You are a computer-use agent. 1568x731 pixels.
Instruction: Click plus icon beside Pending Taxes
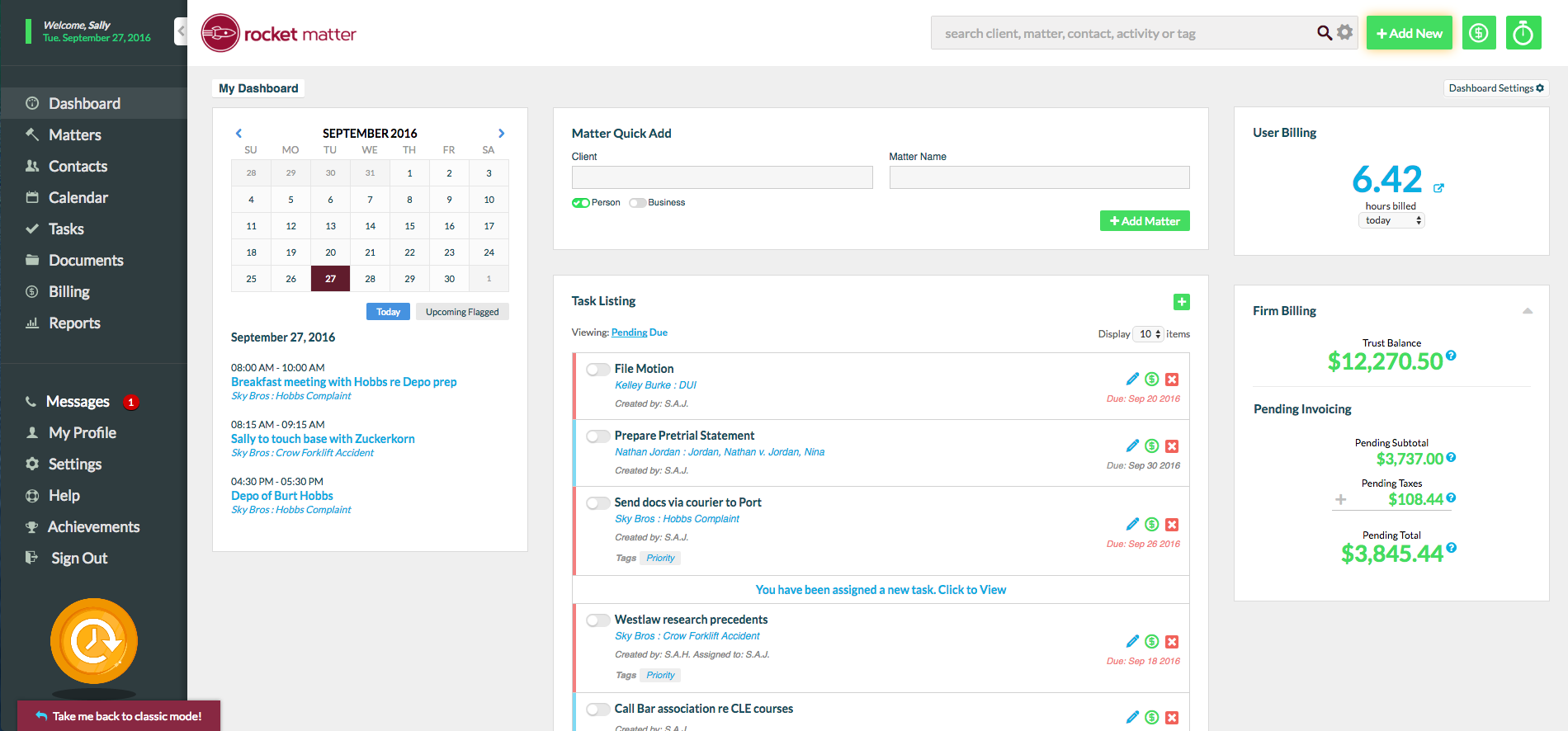pos(1340,499)
